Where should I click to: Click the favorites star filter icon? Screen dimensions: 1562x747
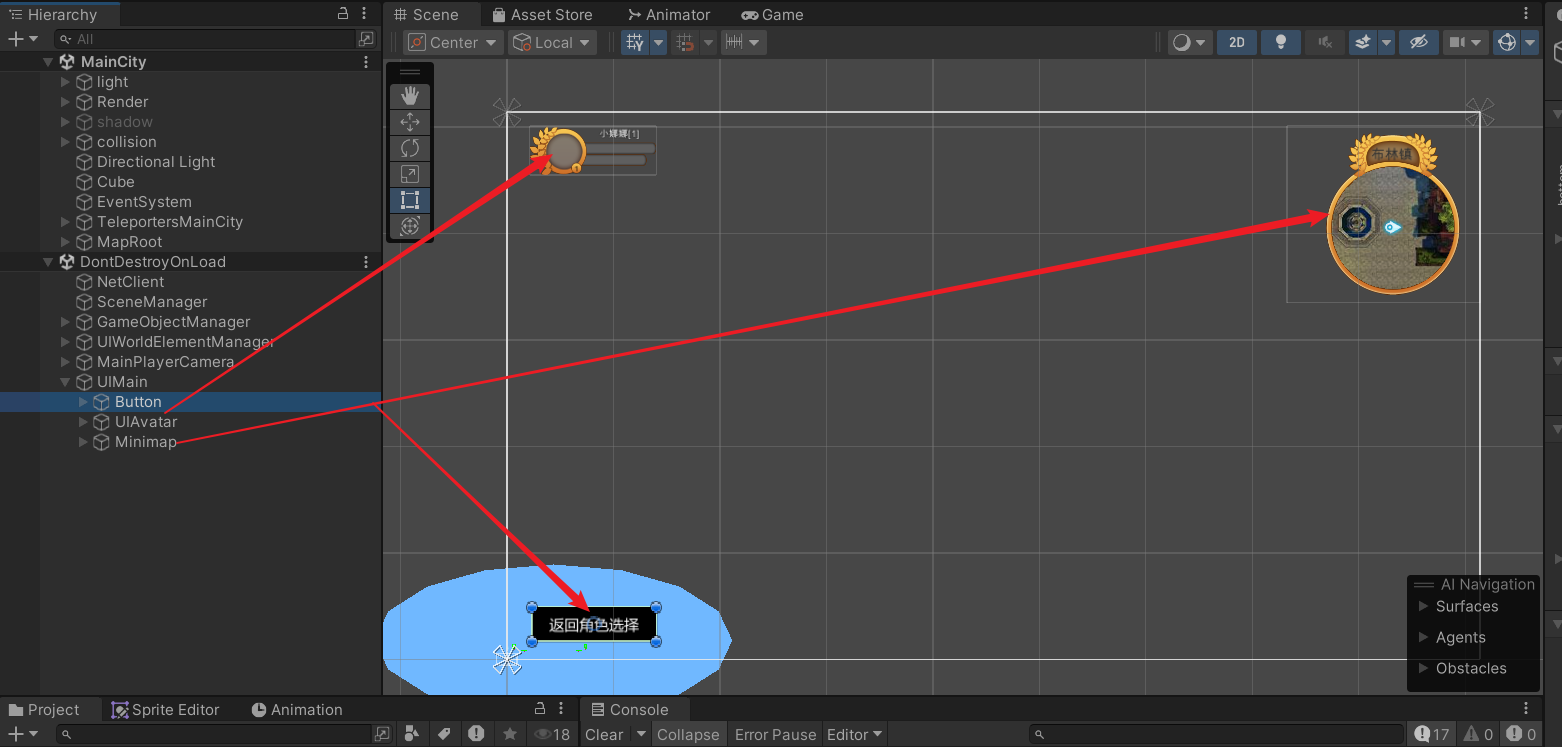point(509,734)
